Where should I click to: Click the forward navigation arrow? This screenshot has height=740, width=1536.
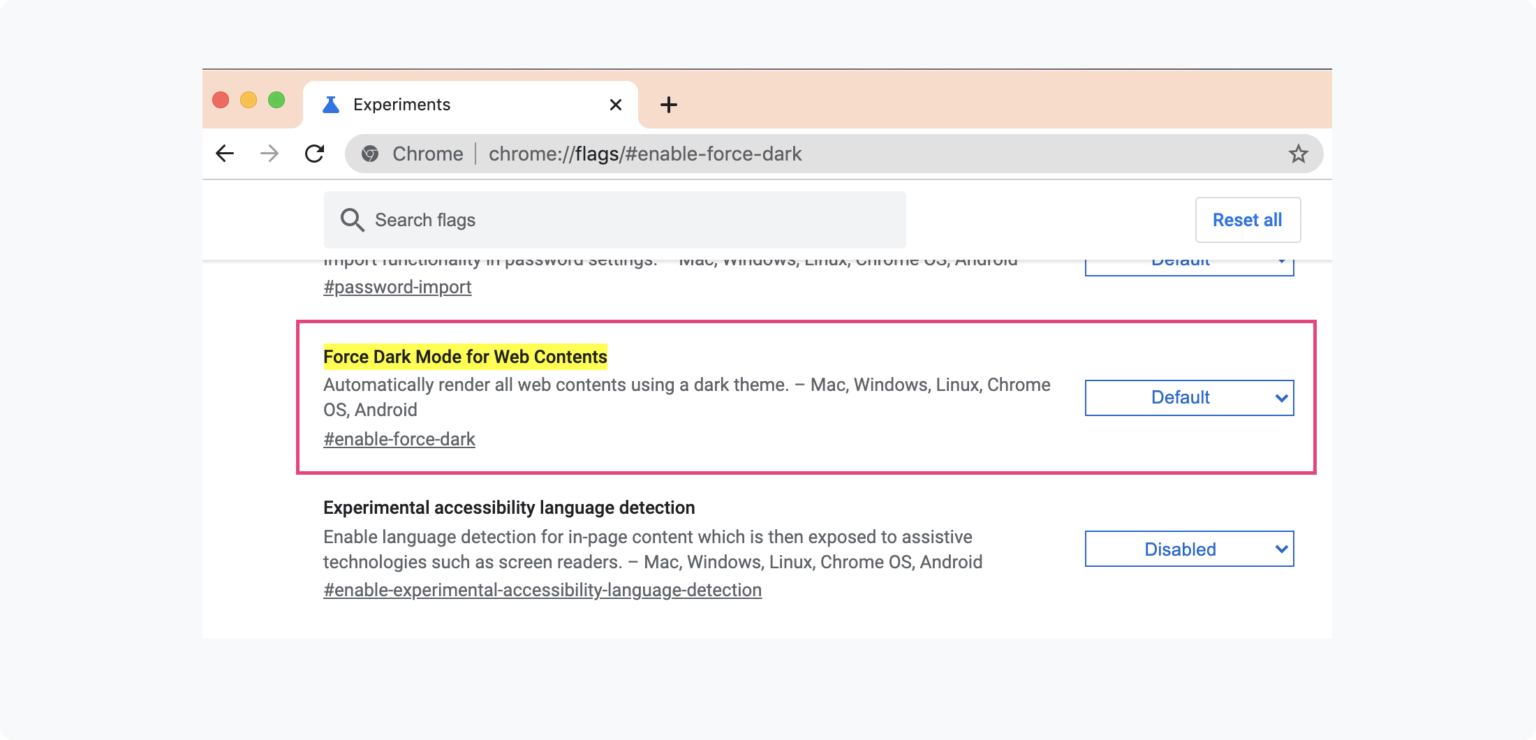pyautogui.click(x=268, y=153)
